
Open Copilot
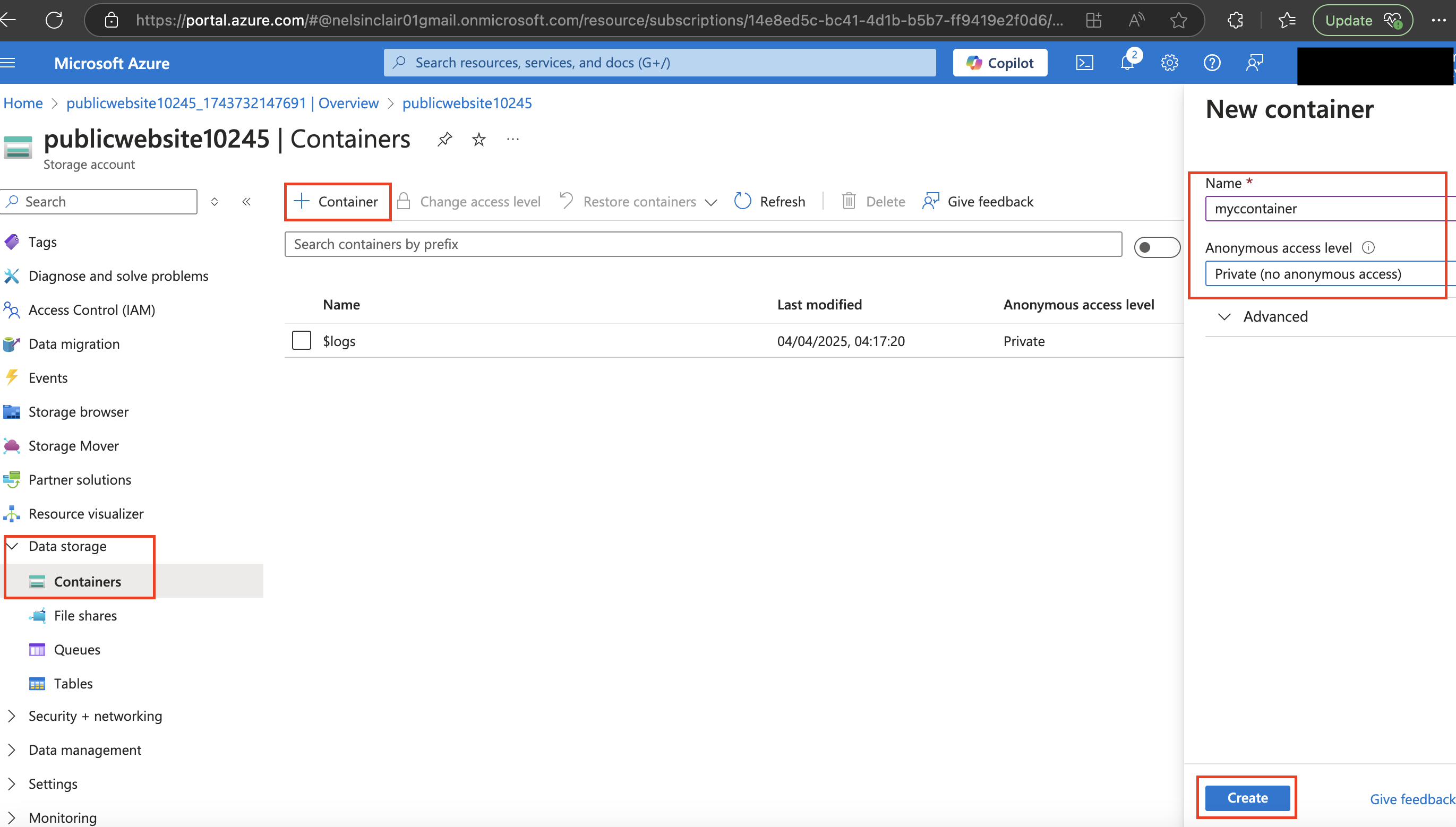click(x=1000, y=63)
